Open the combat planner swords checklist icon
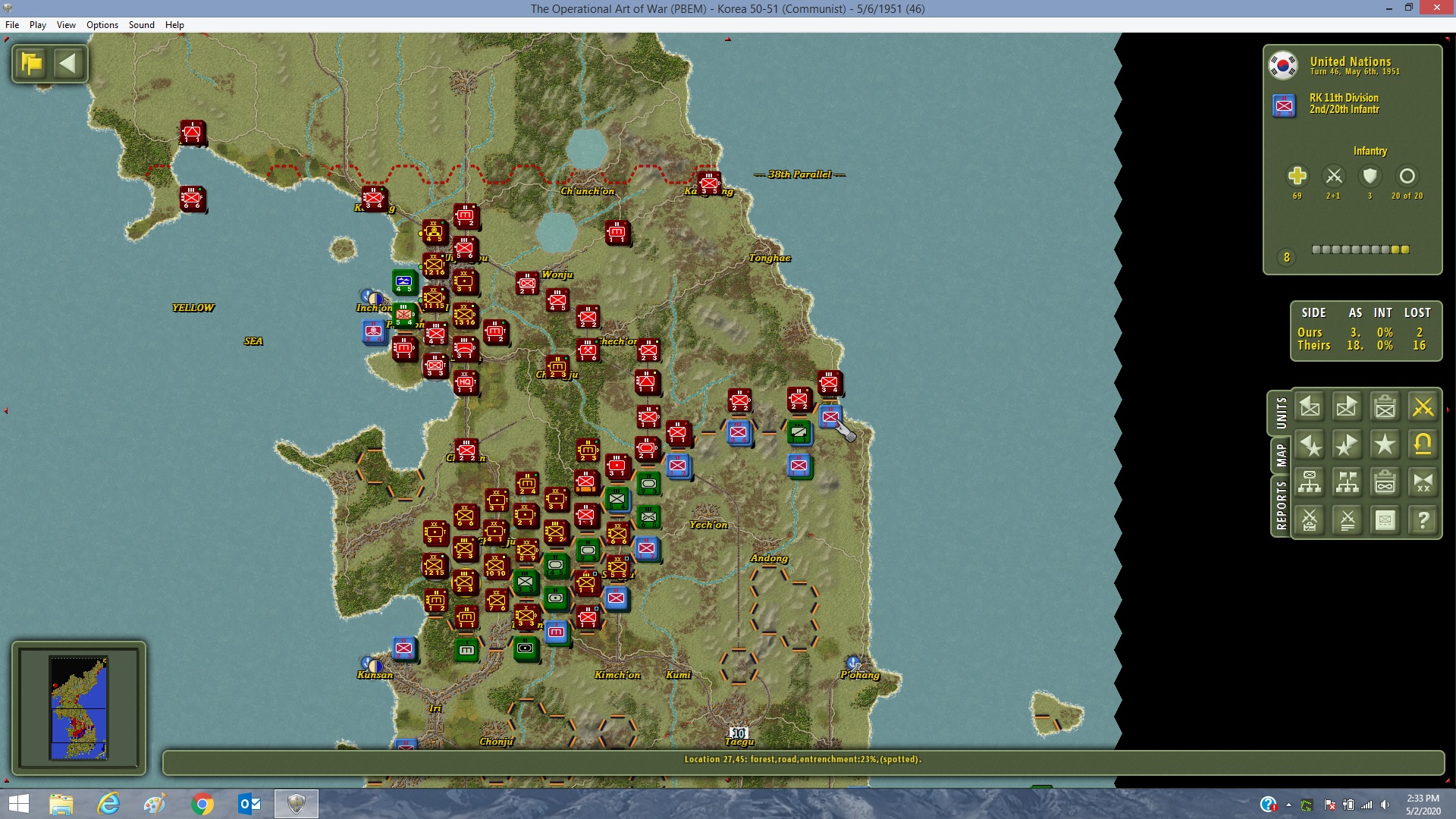Viewport: 1456px width, 819px height. pos(1310,520)
